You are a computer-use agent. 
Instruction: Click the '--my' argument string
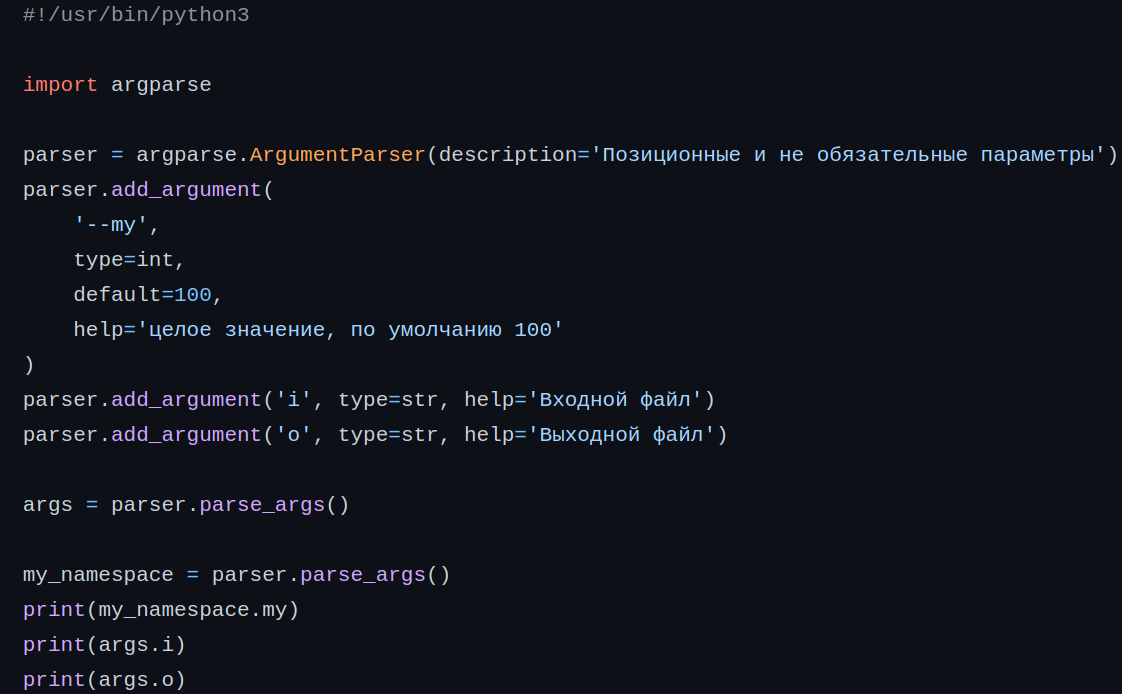(110, 225)
